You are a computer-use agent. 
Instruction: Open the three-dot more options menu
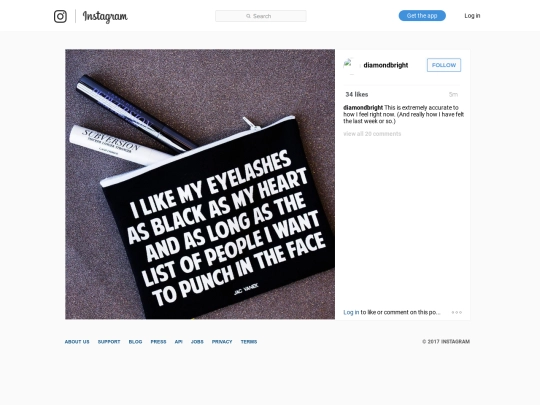point(457,312)
